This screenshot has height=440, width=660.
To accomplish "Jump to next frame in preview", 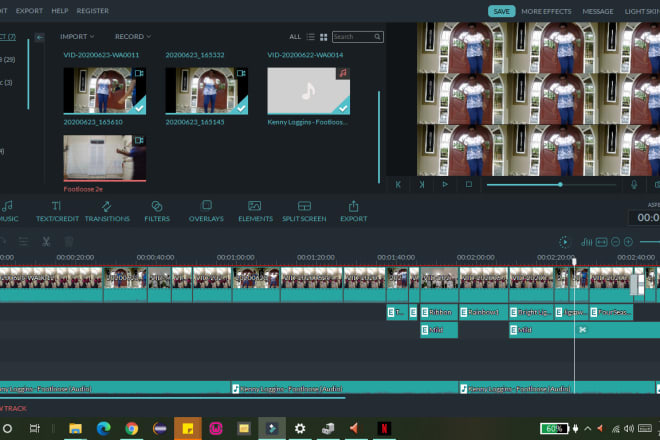I will click(421, 184).
